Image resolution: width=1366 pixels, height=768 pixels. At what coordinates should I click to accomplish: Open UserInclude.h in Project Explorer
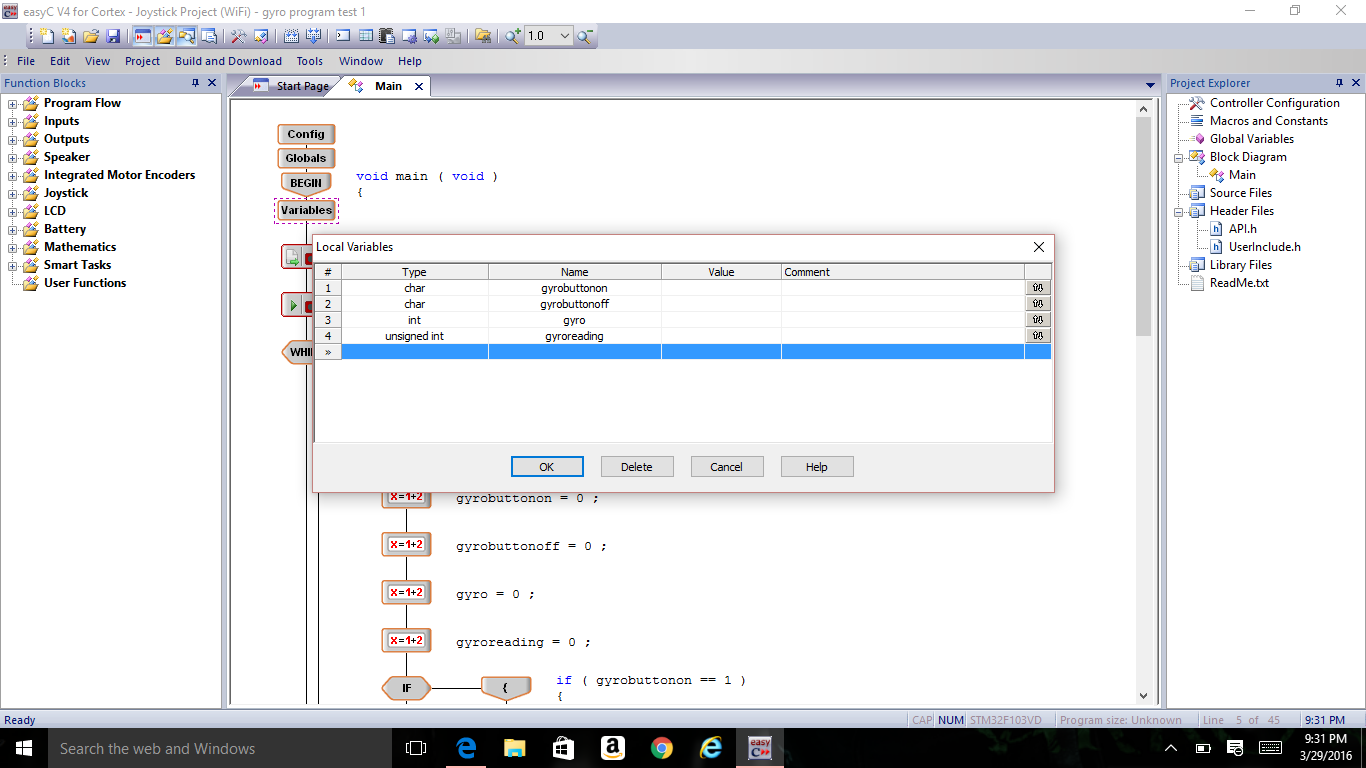pyautogui.click(x=1264, y=247)
